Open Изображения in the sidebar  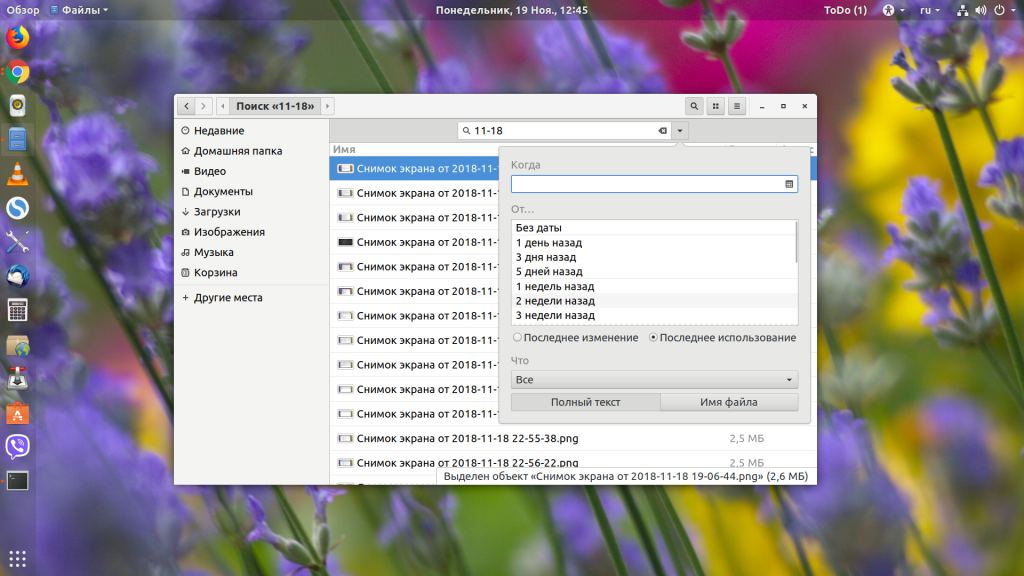coord(251,232)
